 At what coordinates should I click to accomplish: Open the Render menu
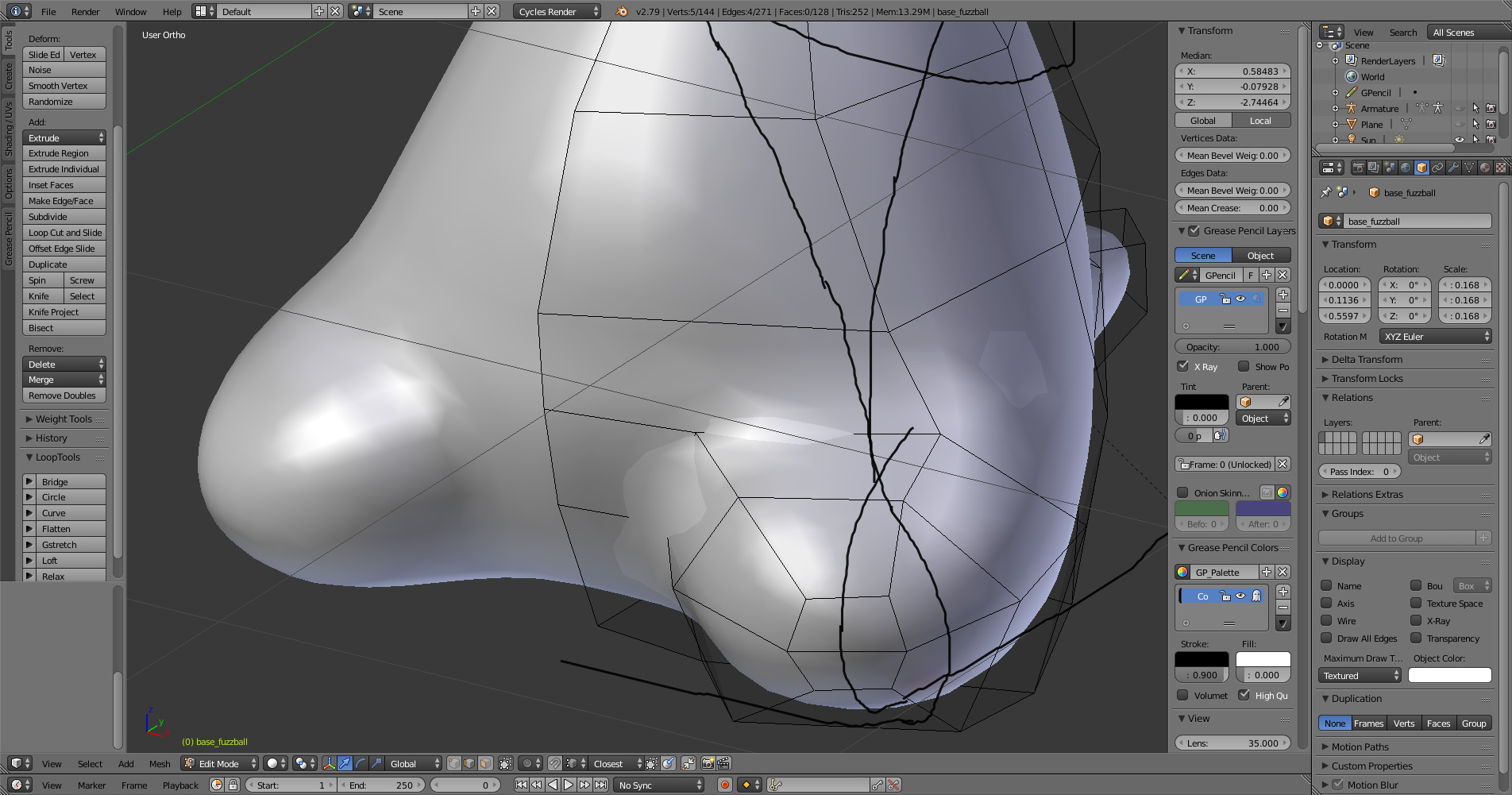coord(85,11)
